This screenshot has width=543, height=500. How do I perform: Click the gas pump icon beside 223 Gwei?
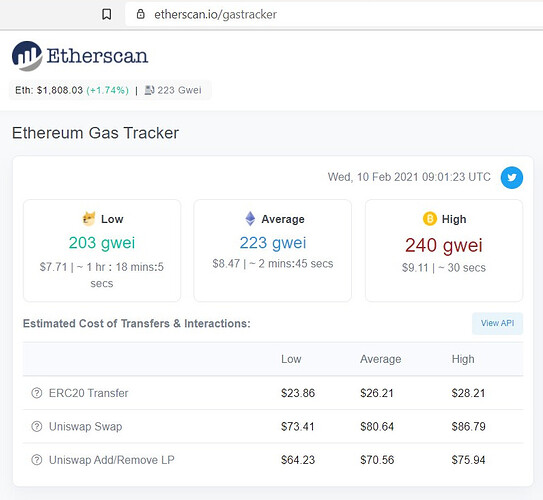pos(149,90)
